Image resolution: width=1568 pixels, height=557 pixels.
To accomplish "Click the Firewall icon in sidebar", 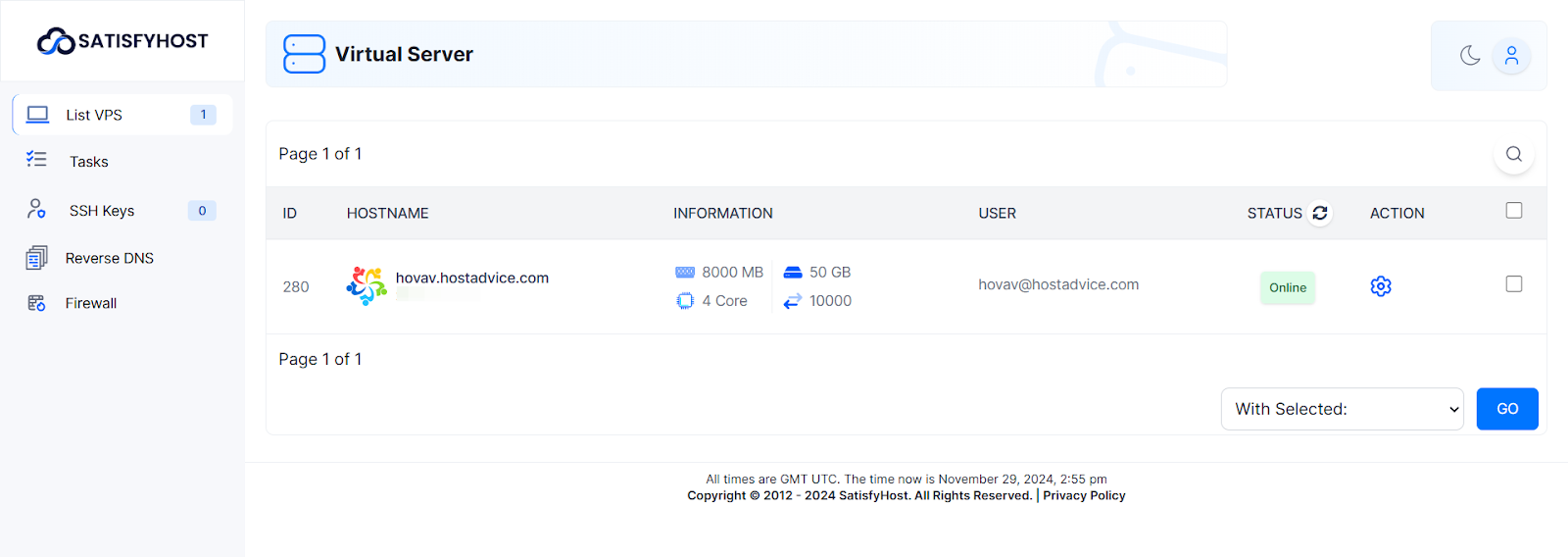I will pos(36,303).
